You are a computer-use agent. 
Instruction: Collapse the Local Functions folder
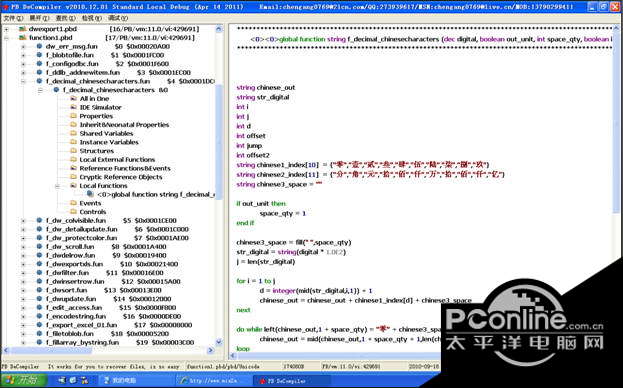pos(57,186)
